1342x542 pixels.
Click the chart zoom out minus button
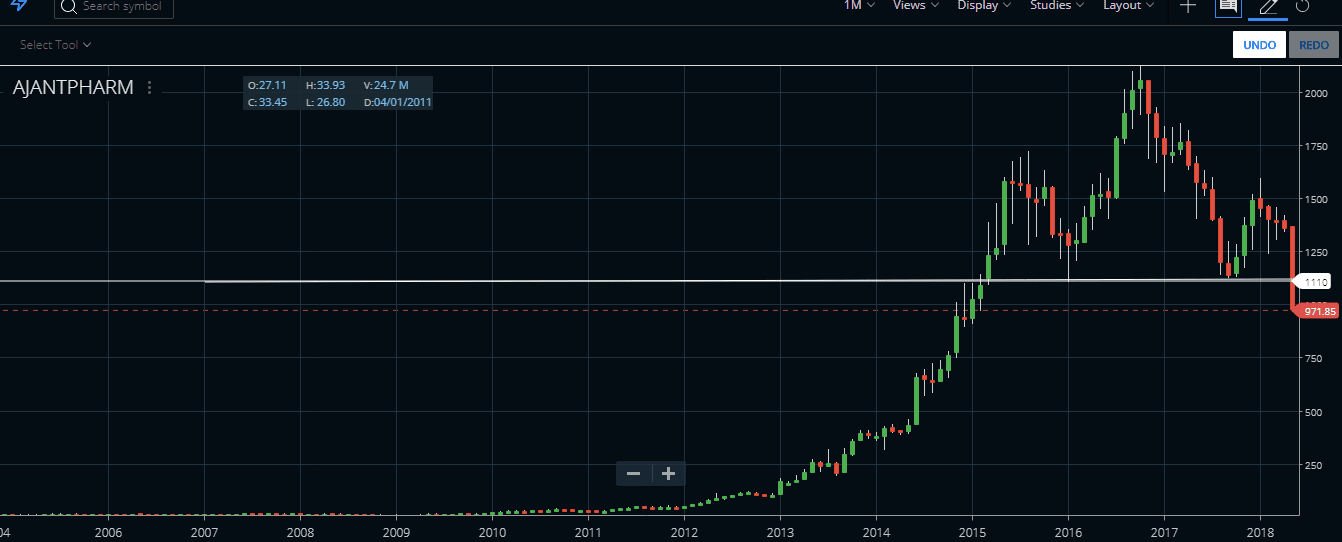click(633, 474)
